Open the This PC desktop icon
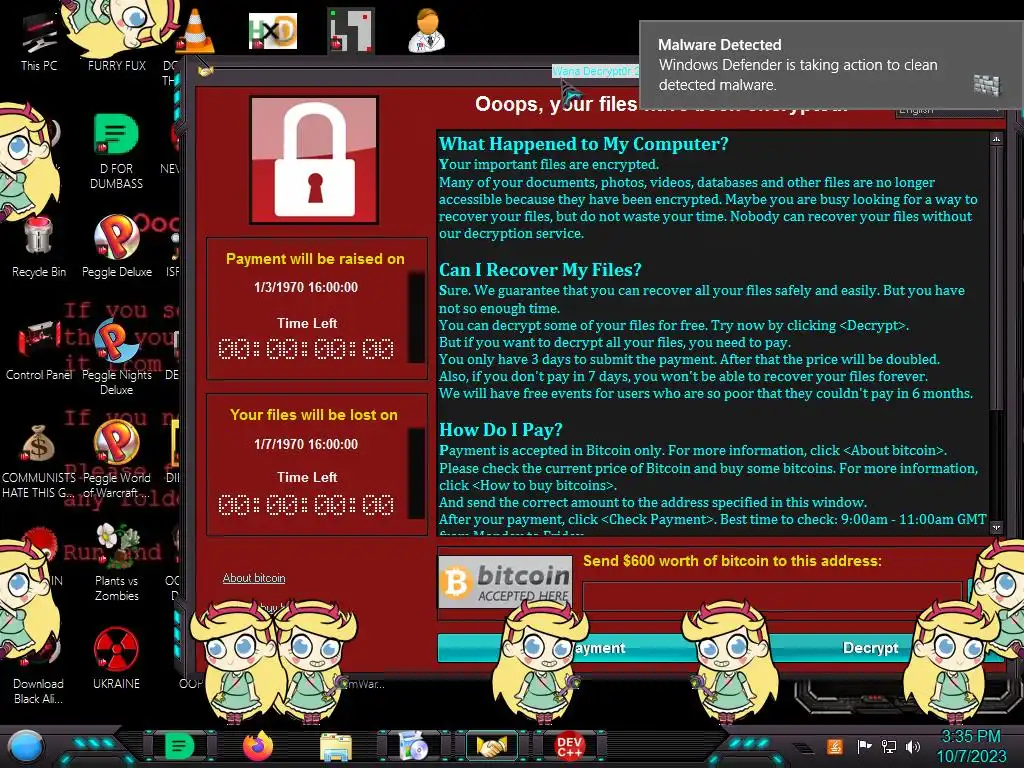 (x=39, y=38)
